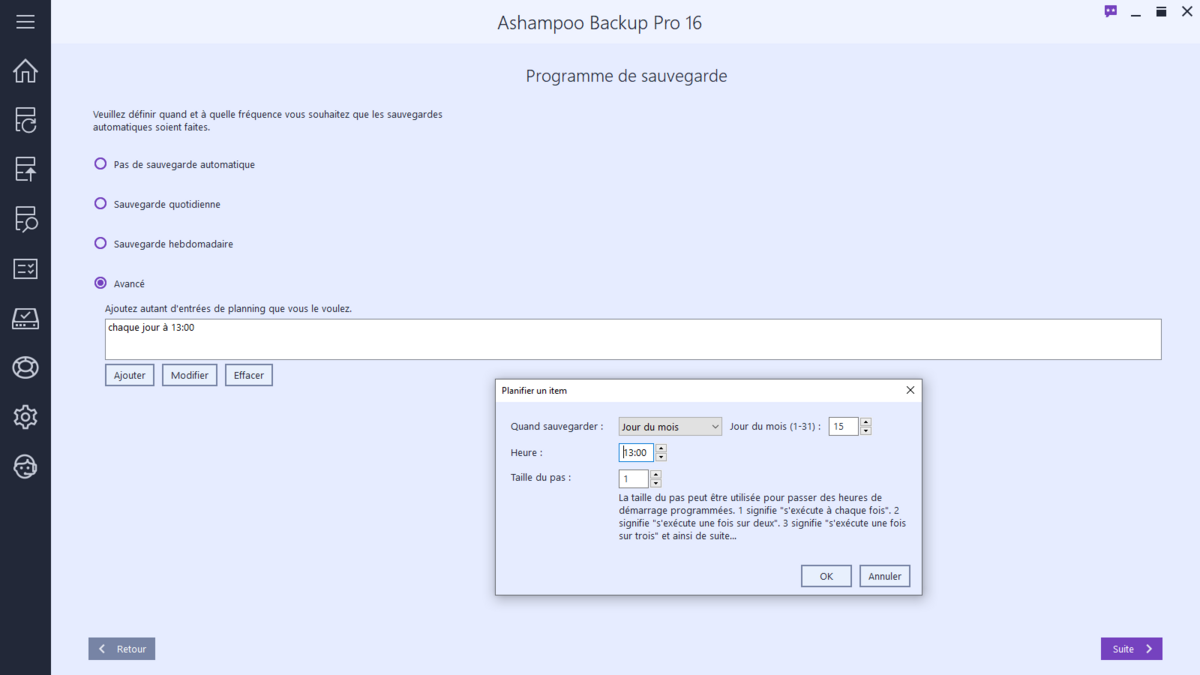Click the Jour du mois value field
This screenshot has width=1200, height=675.
pyautogui.click(x=843, y=427)
